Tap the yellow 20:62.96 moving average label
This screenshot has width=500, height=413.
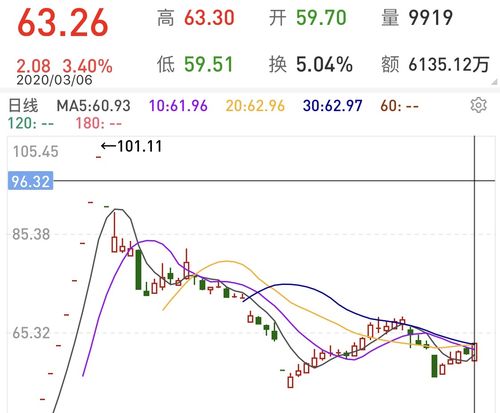(255, 106)
